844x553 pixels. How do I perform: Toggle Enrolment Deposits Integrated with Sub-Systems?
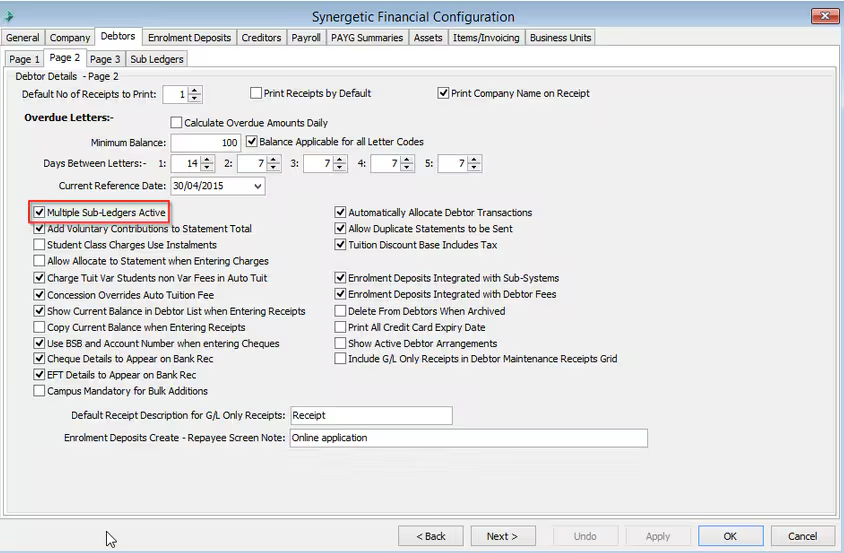(340, 278)
